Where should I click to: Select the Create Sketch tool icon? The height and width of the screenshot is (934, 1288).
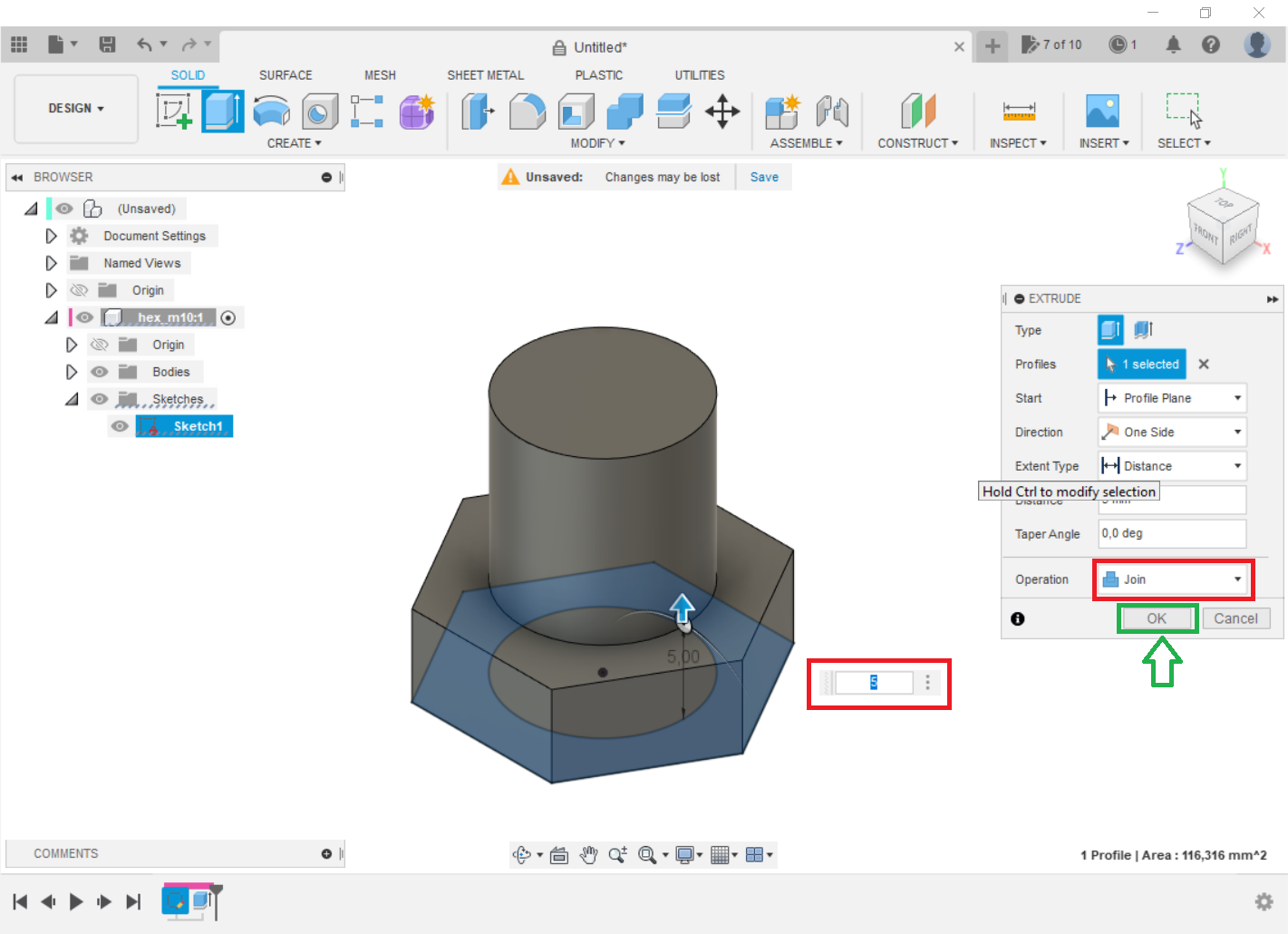click(x=173, y=112)
